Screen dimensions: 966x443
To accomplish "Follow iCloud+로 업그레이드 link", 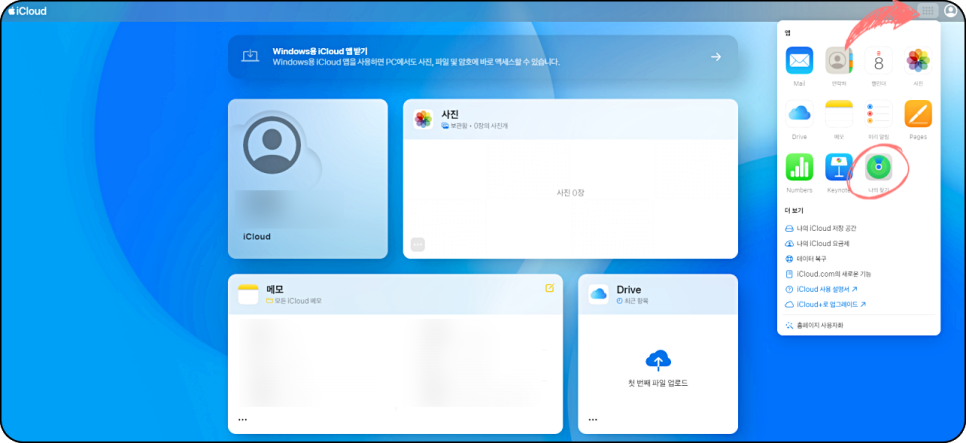I will pos(826,304).
